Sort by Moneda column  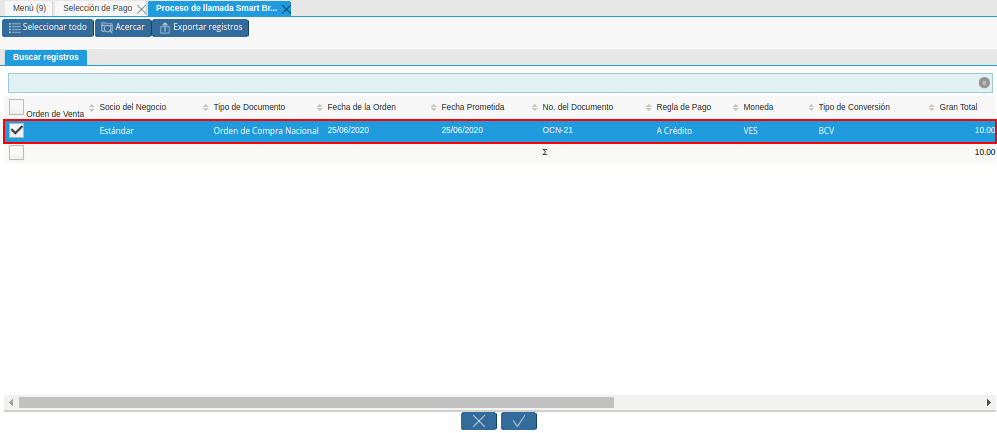(x=758, y=107)
